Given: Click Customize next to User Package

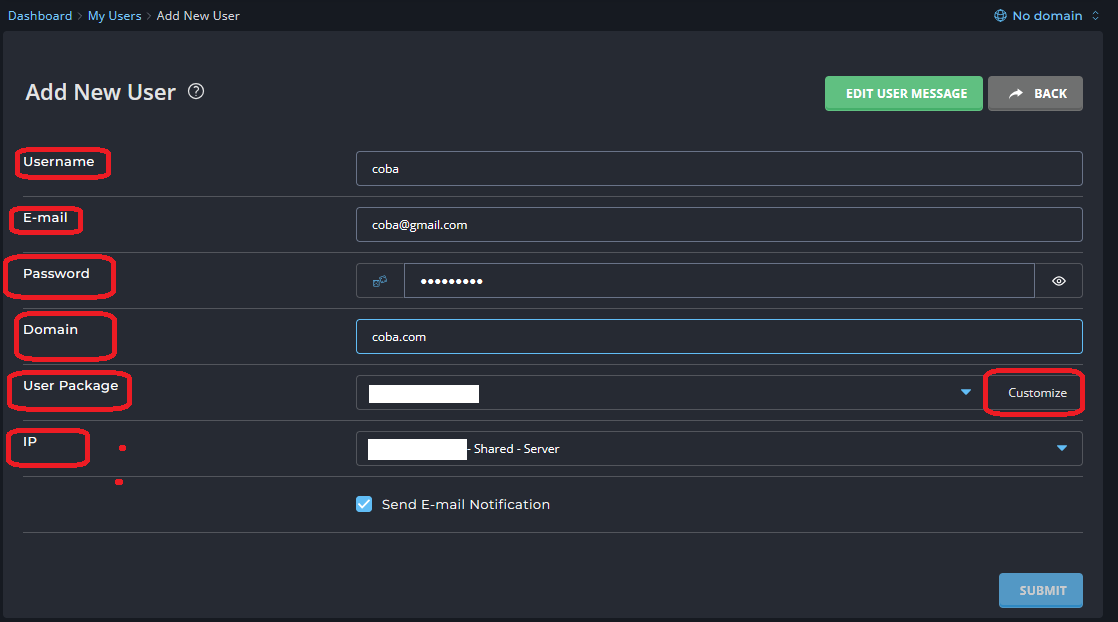Looking at the screenshot, I should click(1037, 393).
